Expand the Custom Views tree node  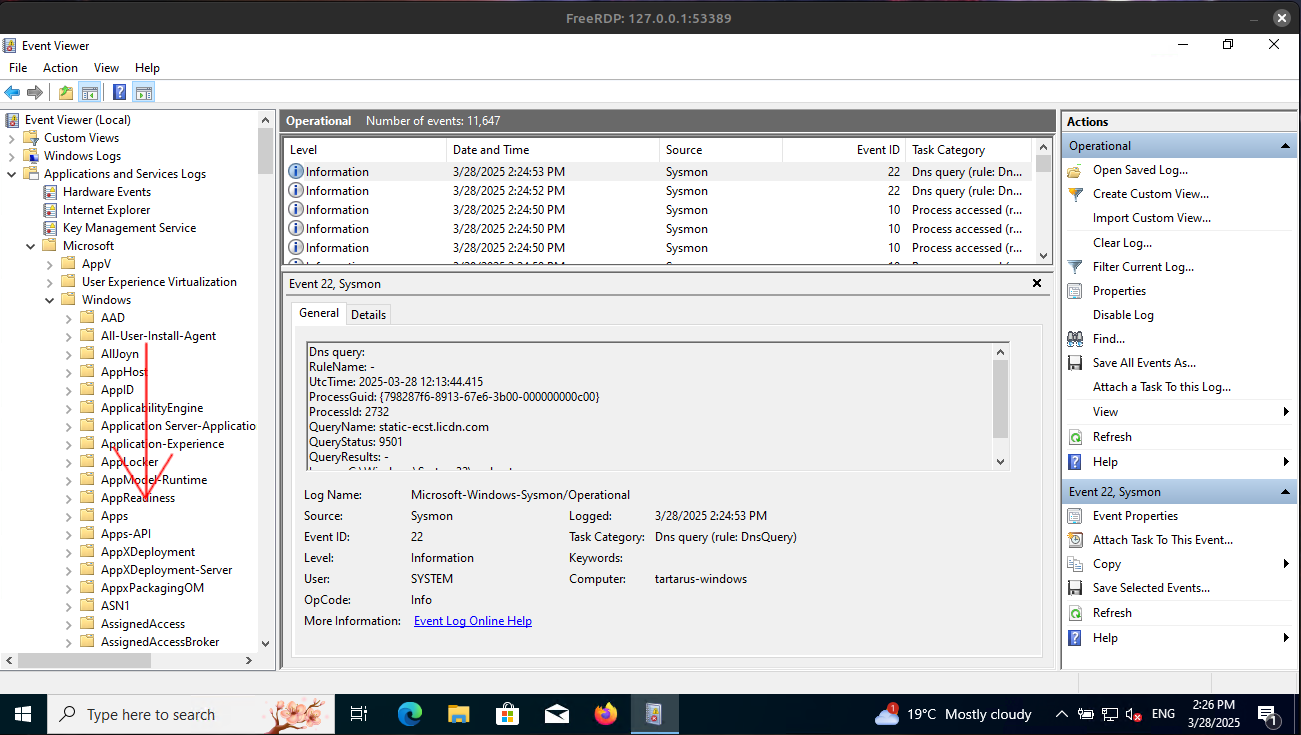(12, 138)
